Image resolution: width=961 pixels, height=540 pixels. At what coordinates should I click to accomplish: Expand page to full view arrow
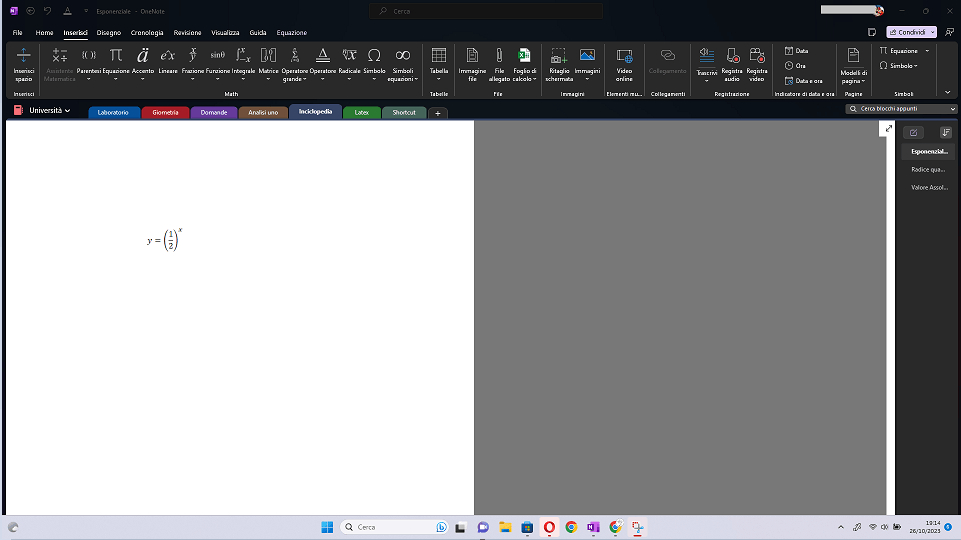tap(889, 129)
